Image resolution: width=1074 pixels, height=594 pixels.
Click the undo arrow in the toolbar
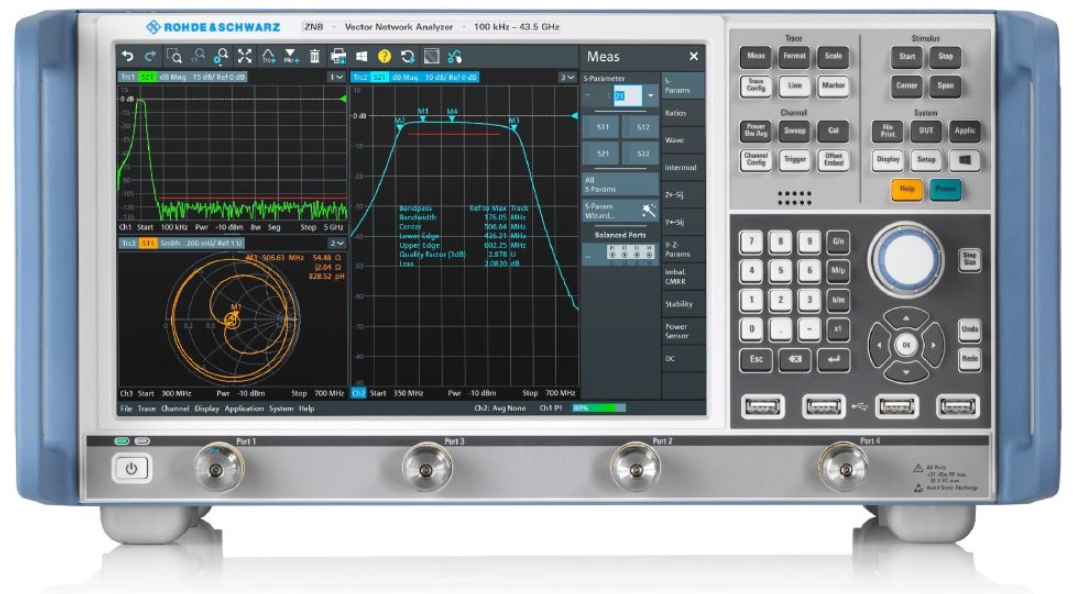point(127,57)
